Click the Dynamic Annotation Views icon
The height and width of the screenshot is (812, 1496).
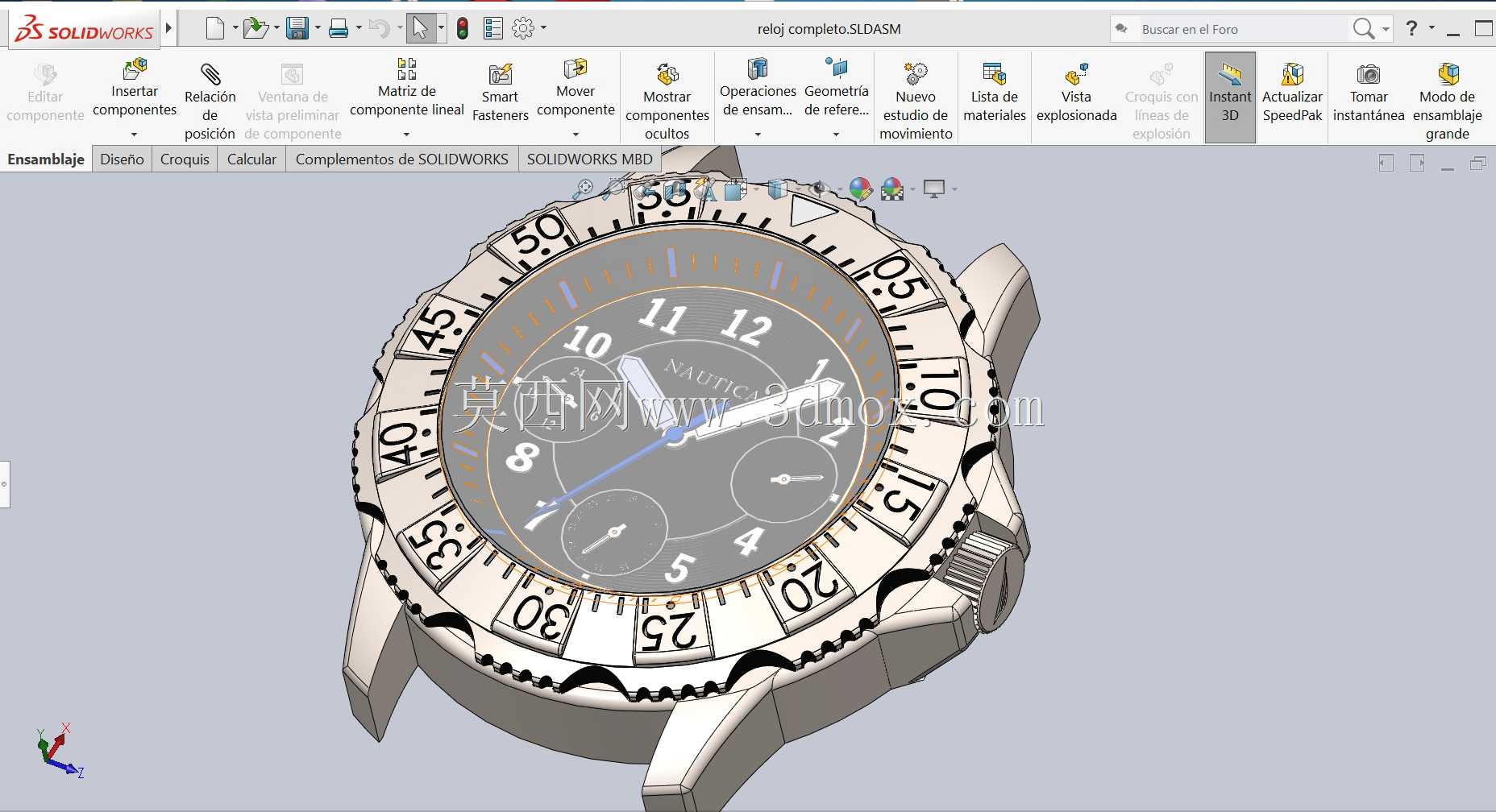pyautogui.click(x=705, y=190)
